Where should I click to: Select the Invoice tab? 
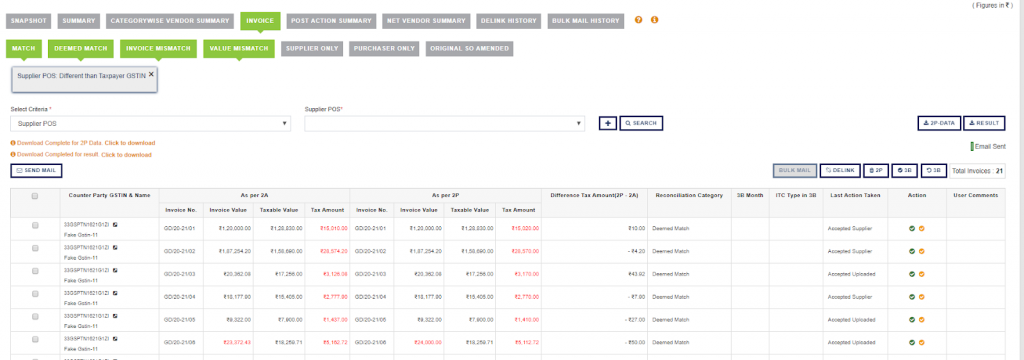click(x=260, y=21)
